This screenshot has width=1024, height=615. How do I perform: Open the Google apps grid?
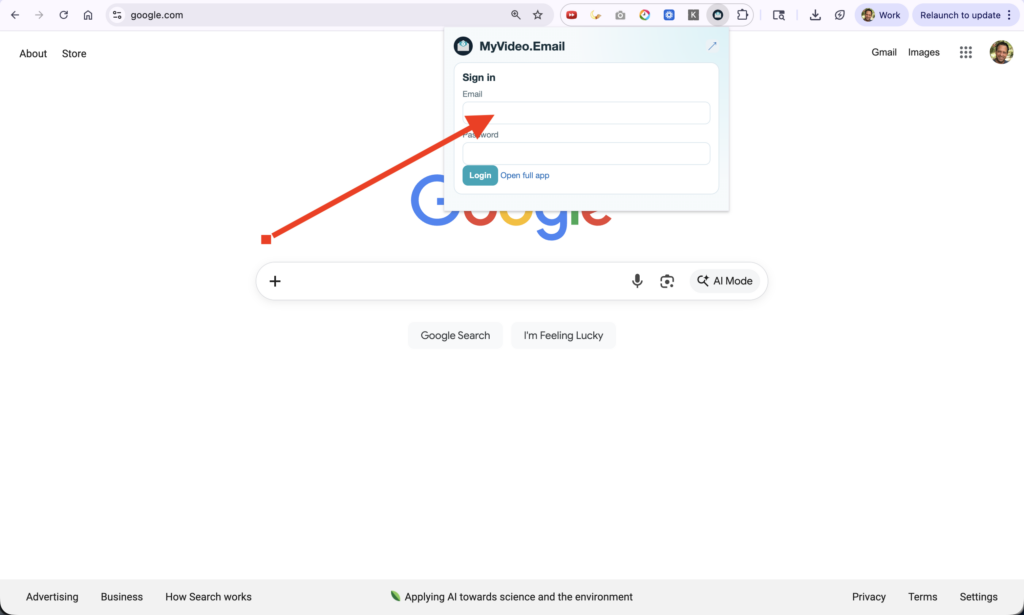(x=966, y=52)
